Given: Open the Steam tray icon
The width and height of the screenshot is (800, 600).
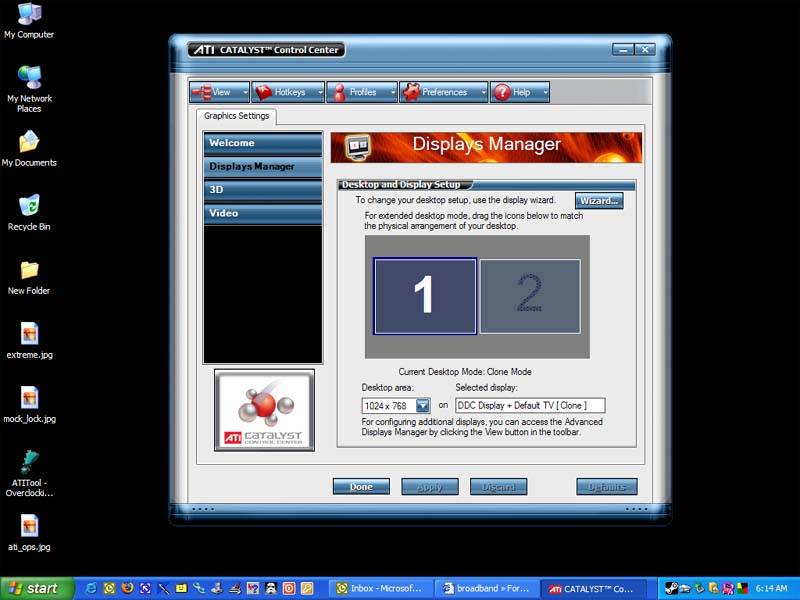Looking at the screenshot, I should coord(672,589).
